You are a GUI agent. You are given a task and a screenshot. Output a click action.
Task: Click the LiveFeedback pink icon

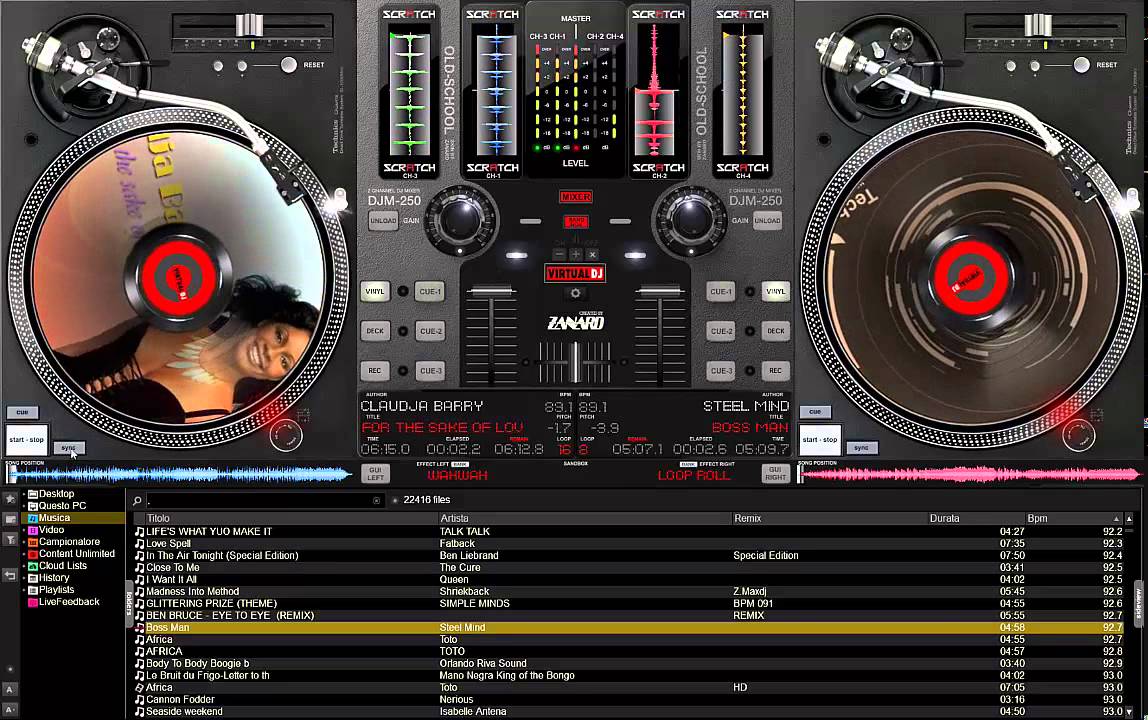(33, 602)
